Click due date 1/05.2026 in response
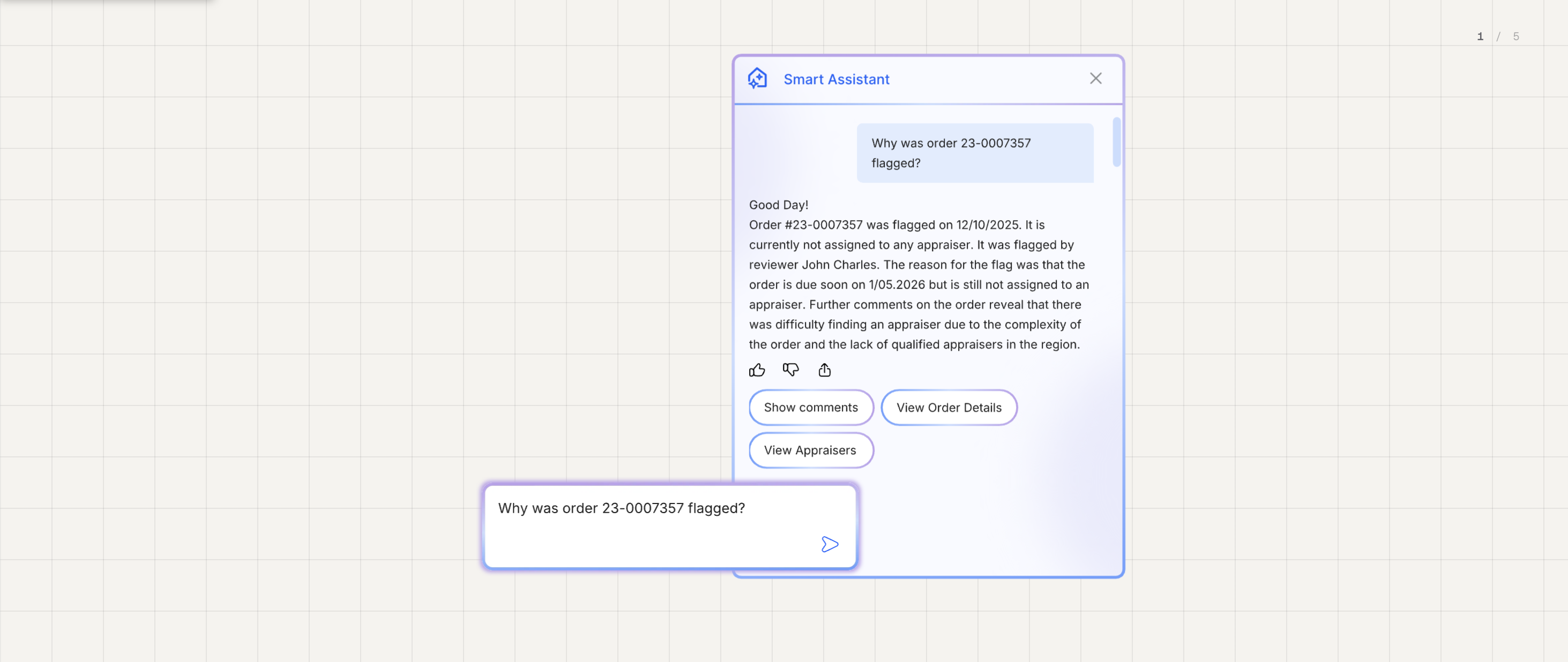This screenshot has width=1568, height=662. click(x=896, y=284)
